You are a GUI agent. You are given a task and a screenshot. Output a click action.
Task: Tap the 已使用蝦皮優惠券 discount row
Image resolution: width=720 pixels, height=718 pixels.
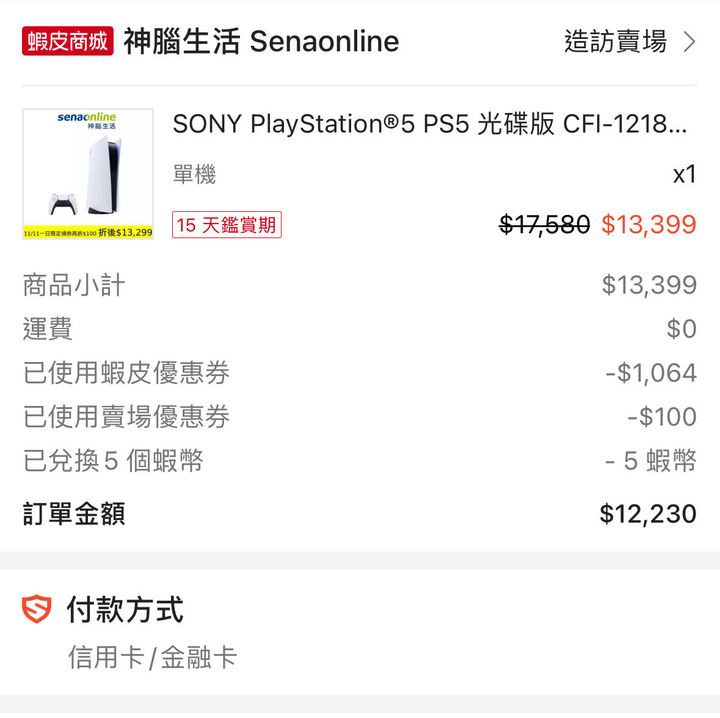click(x=360, y=373)
